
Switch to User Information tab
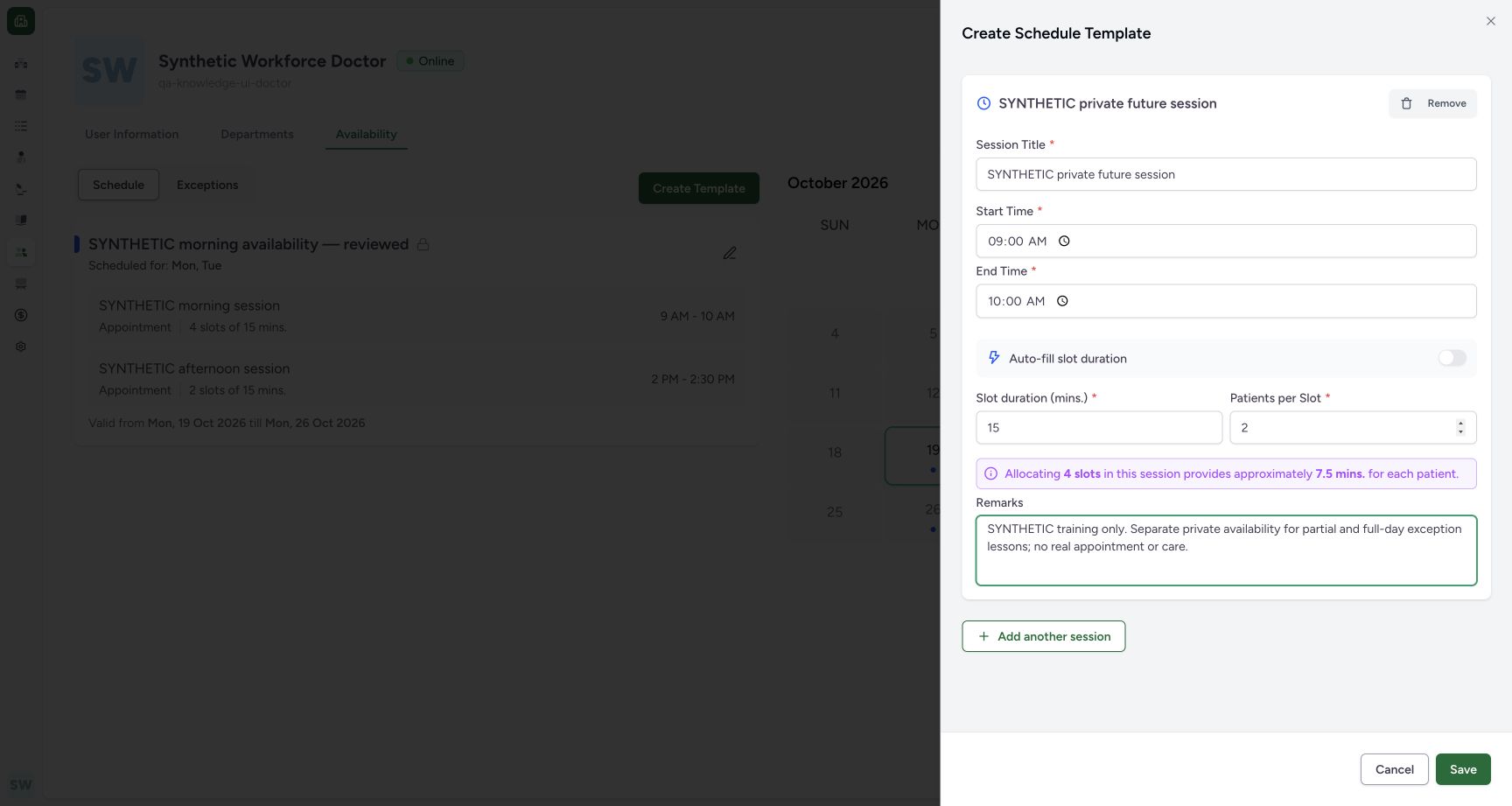click(x=131, y=134)
